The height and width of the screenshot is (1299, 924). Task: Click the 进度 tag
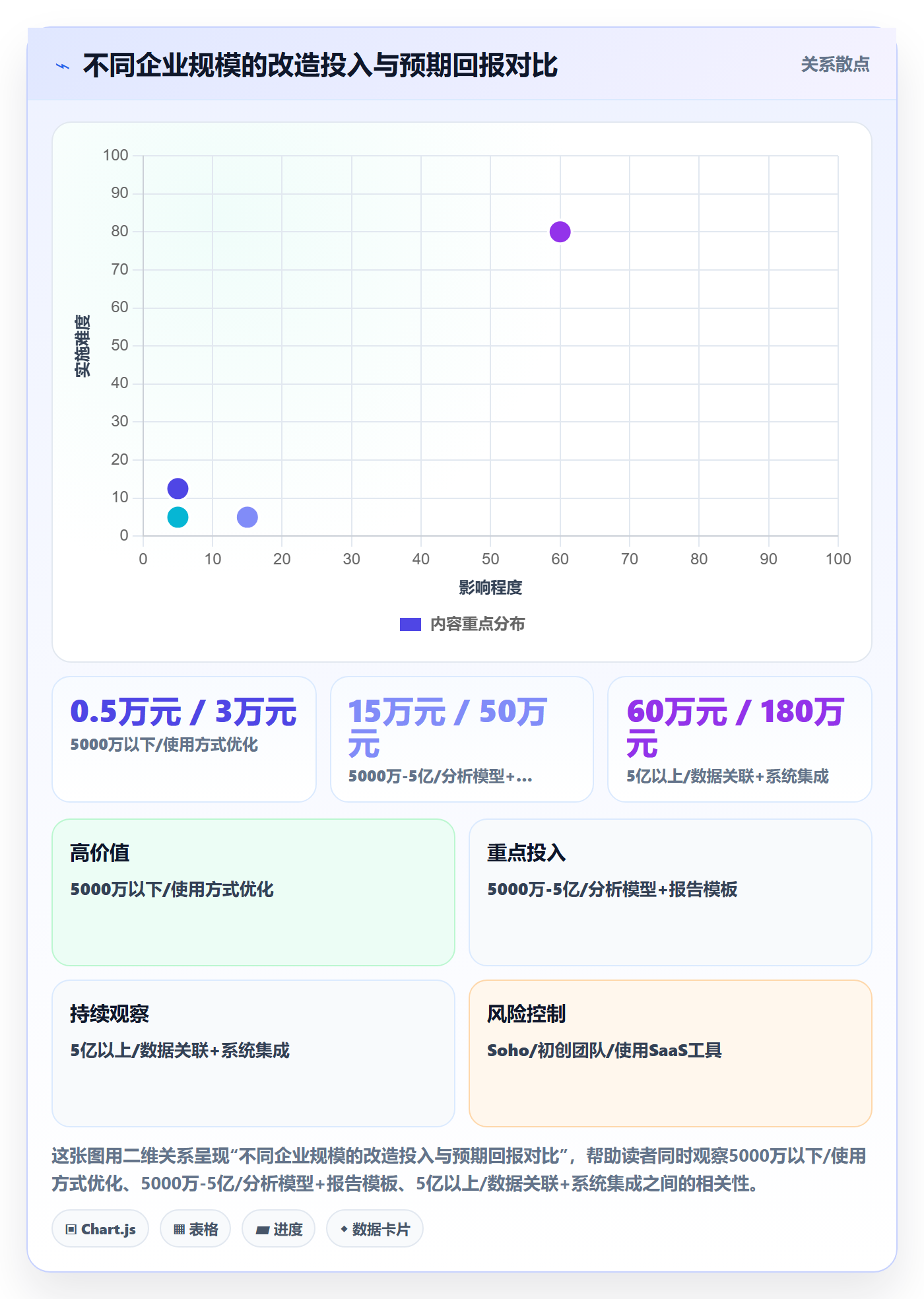(279, 1229)
